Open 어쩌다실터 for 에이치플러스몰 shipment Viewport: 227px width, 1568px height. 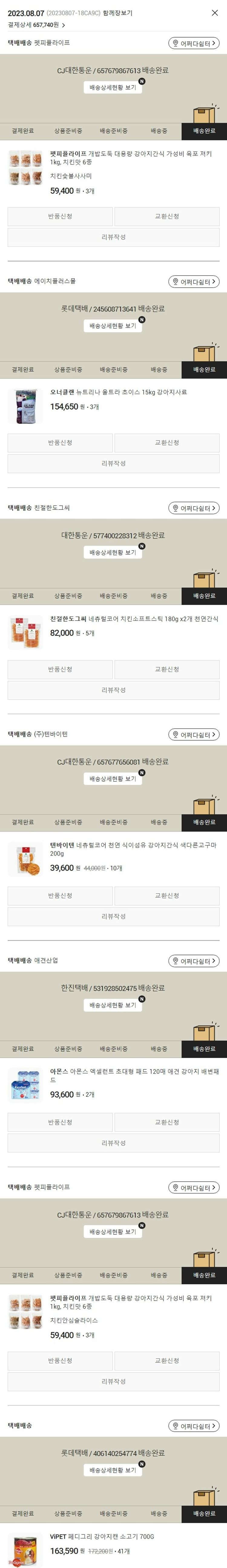click(x=193, y=282)
